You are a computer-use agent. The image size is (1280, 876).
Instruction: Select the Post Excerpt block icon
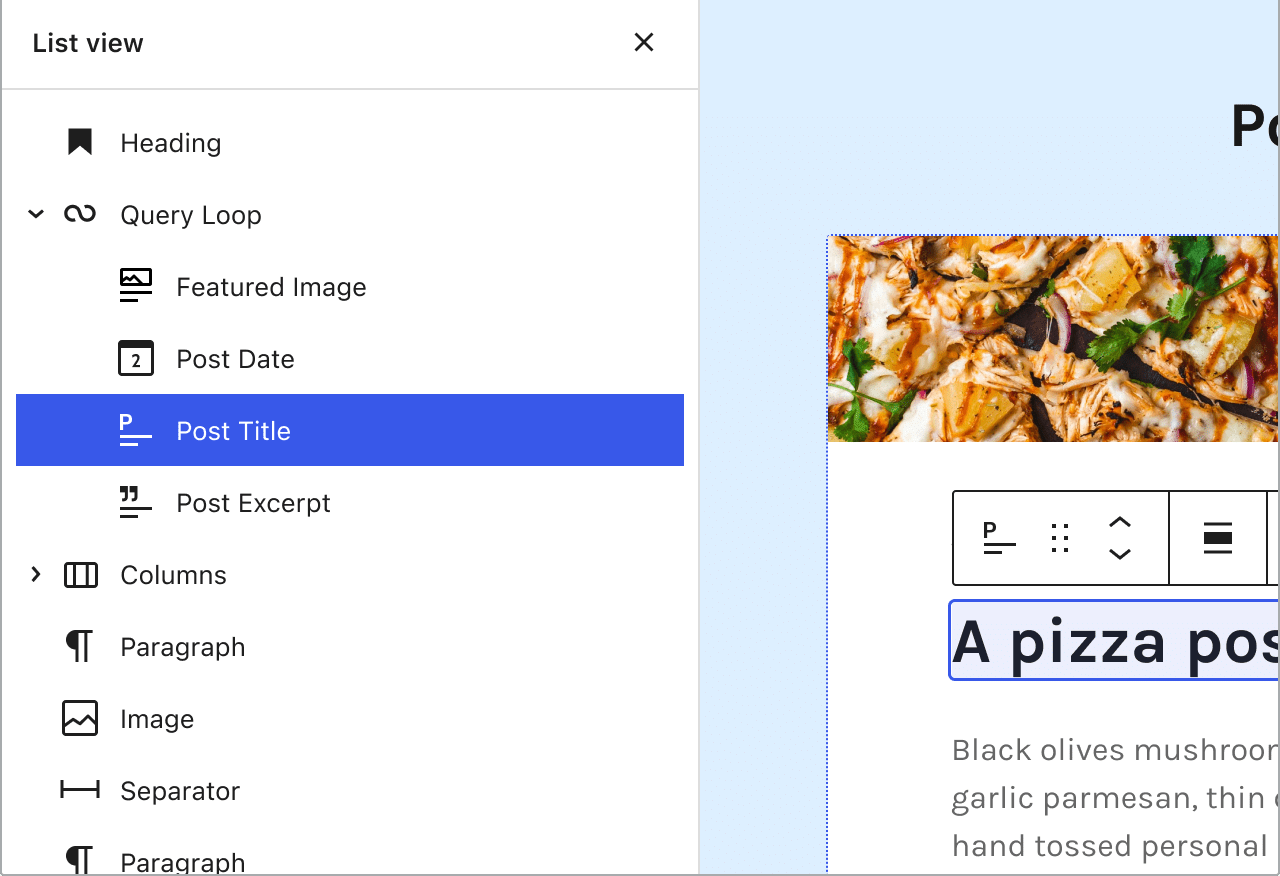(x=136, y=502)
